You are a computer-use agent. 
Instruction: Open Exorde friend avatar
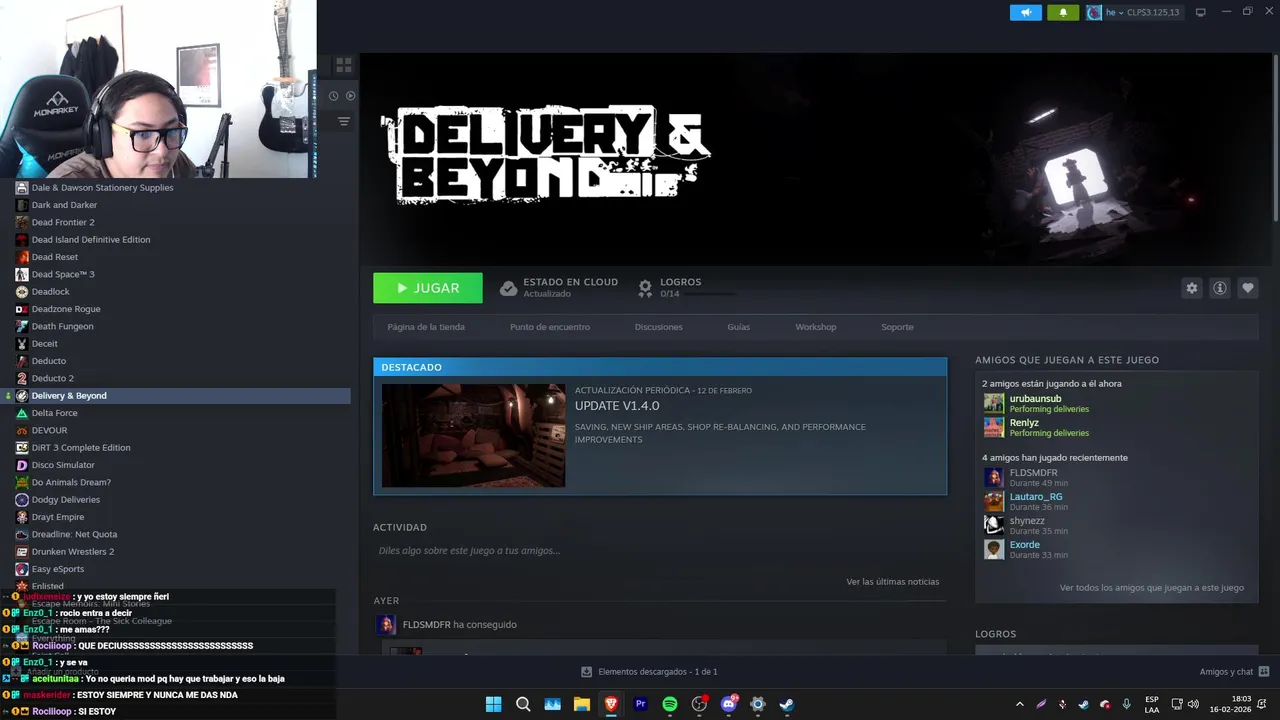click(x=994, y=549)
